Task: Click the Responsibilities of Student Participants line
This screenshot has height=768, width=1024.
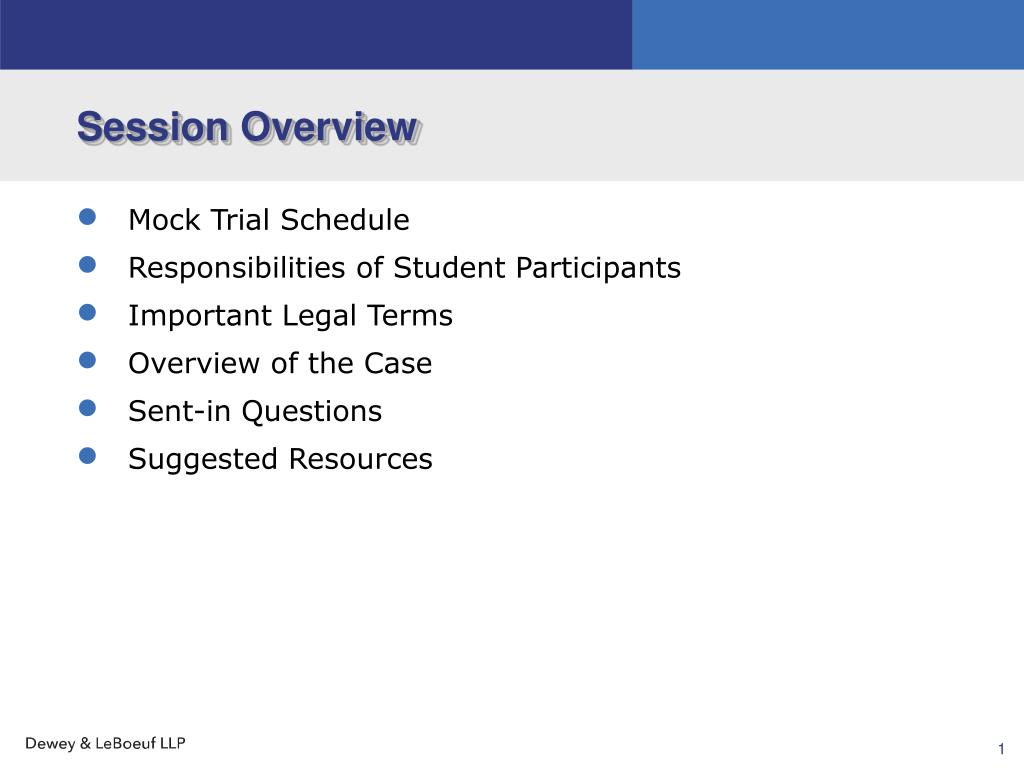Action: coord(404,268)
